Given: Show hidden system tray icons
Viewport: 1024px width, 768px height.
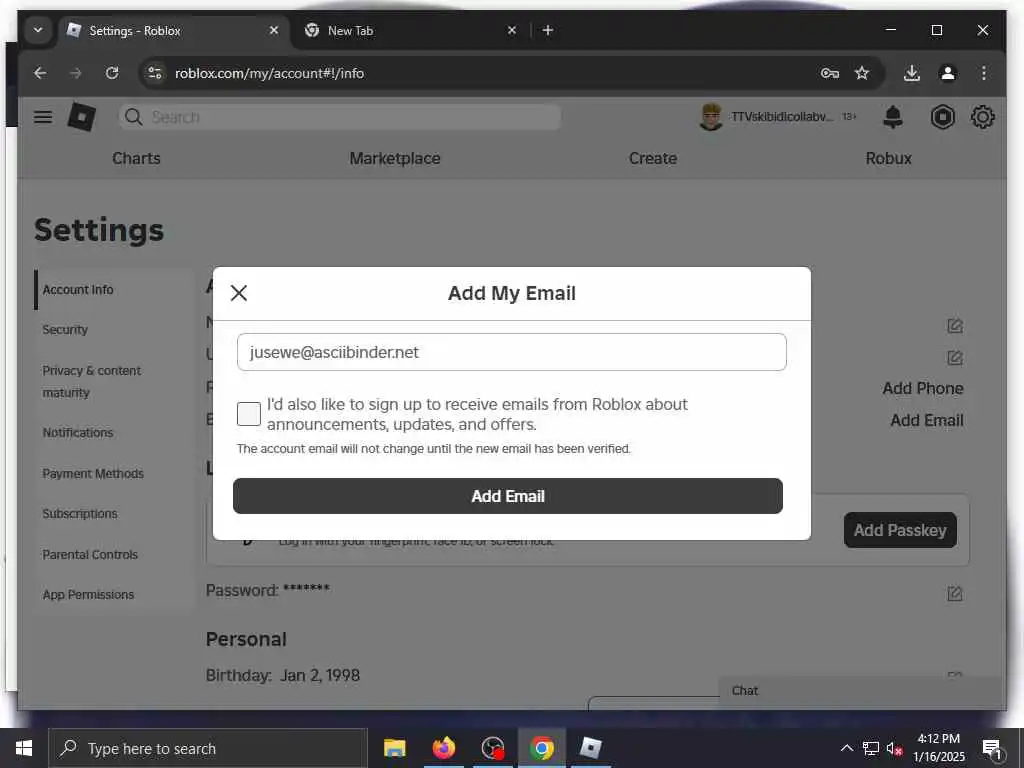Looking at the screenshot, I should click(846, 748).
